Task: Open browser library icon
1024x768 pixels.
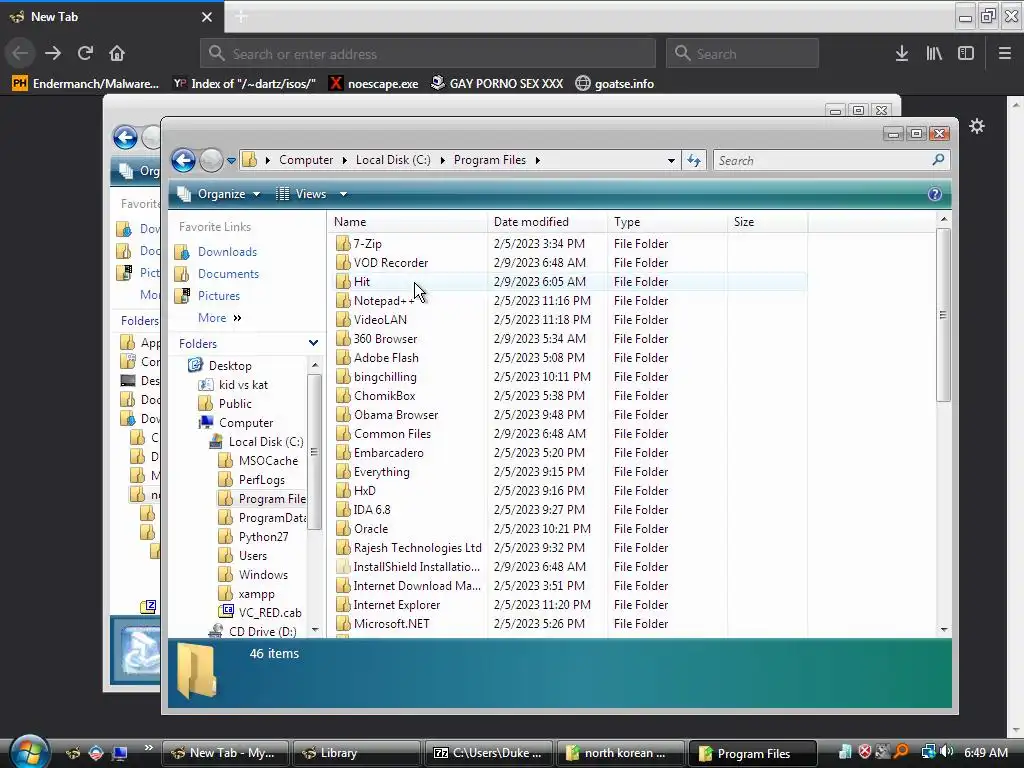Action: point(934,54)
